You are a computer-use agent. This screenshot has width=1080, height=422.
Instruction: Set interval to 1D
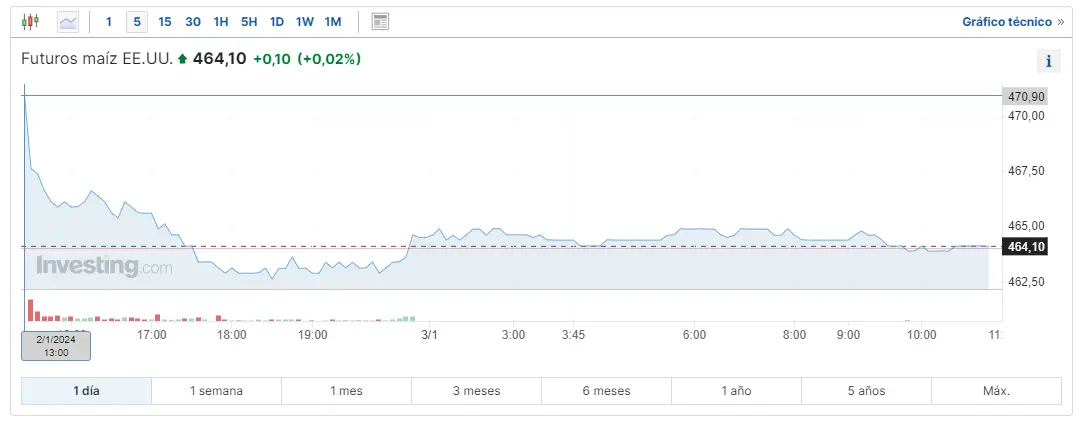[x=277, y=21]
